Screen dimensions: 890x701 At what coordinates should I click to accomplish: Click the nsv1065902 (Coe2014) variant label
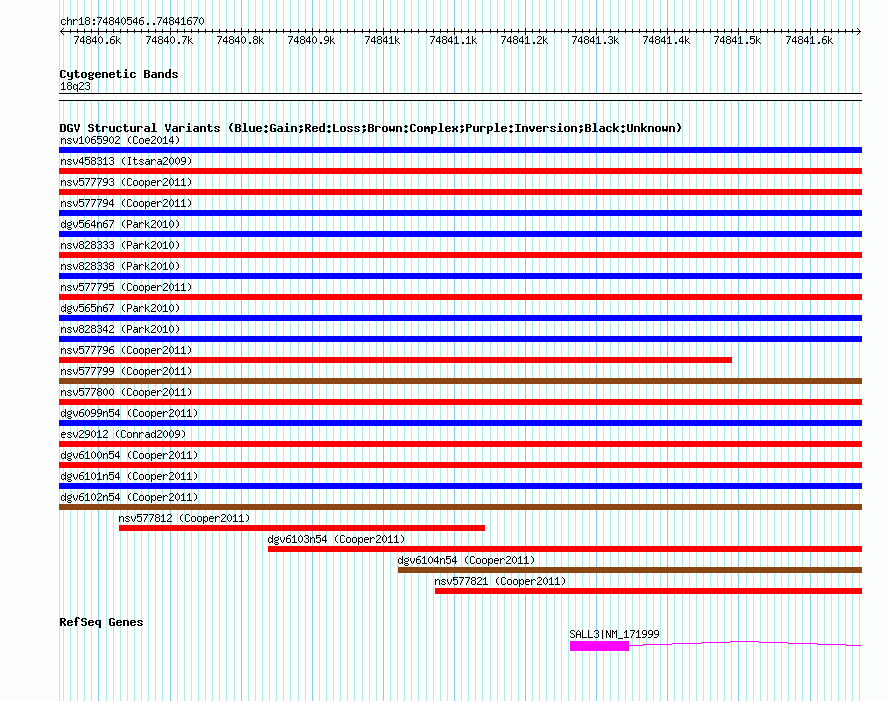coord(120,140)
